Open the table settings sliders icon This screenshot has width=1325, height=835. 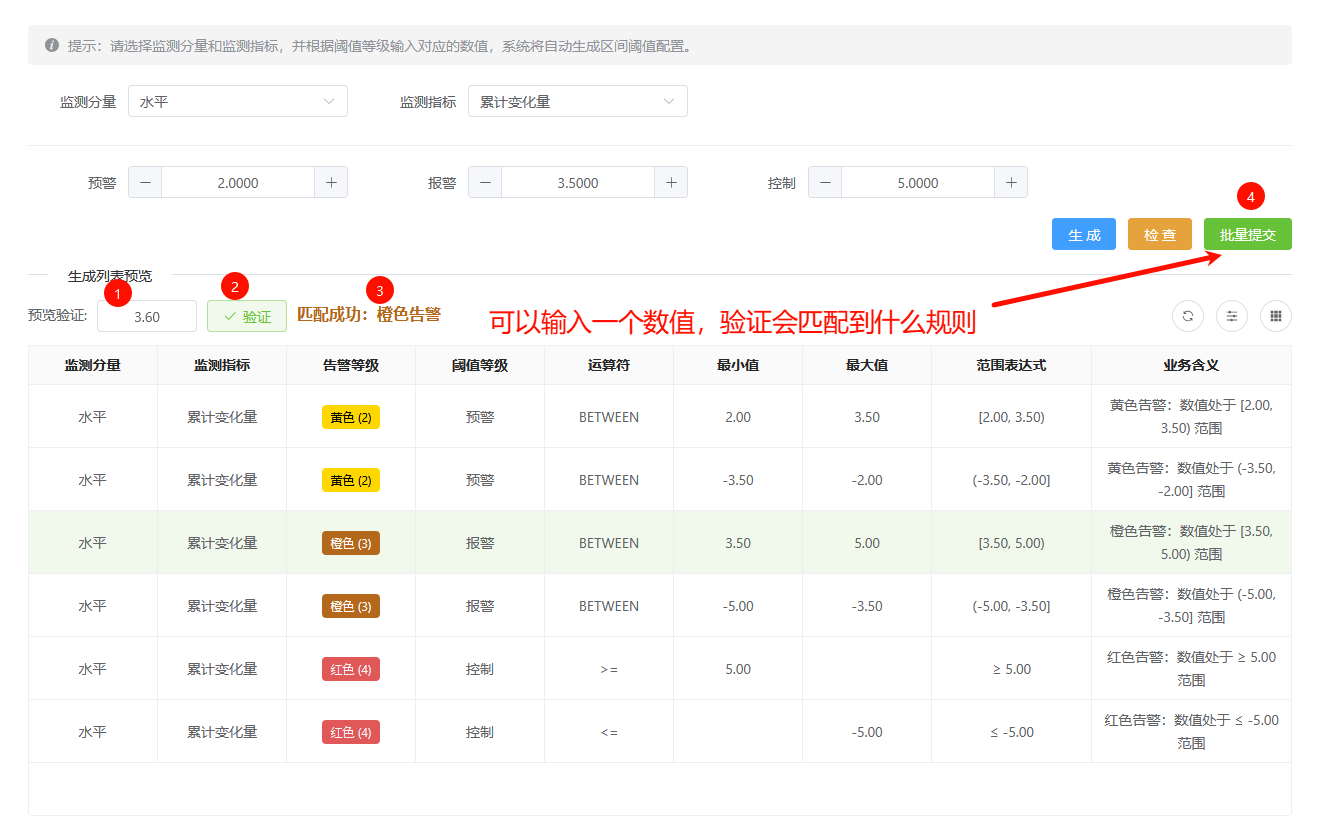1231,316
